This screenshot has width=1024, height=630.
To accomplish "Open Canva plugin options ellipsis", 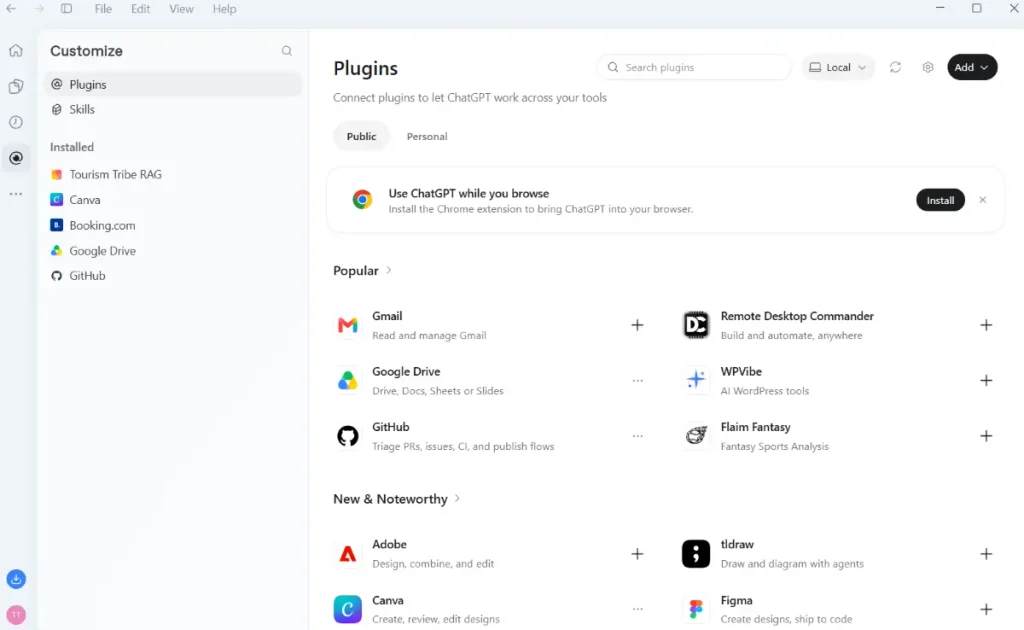I will coord(637,610).
